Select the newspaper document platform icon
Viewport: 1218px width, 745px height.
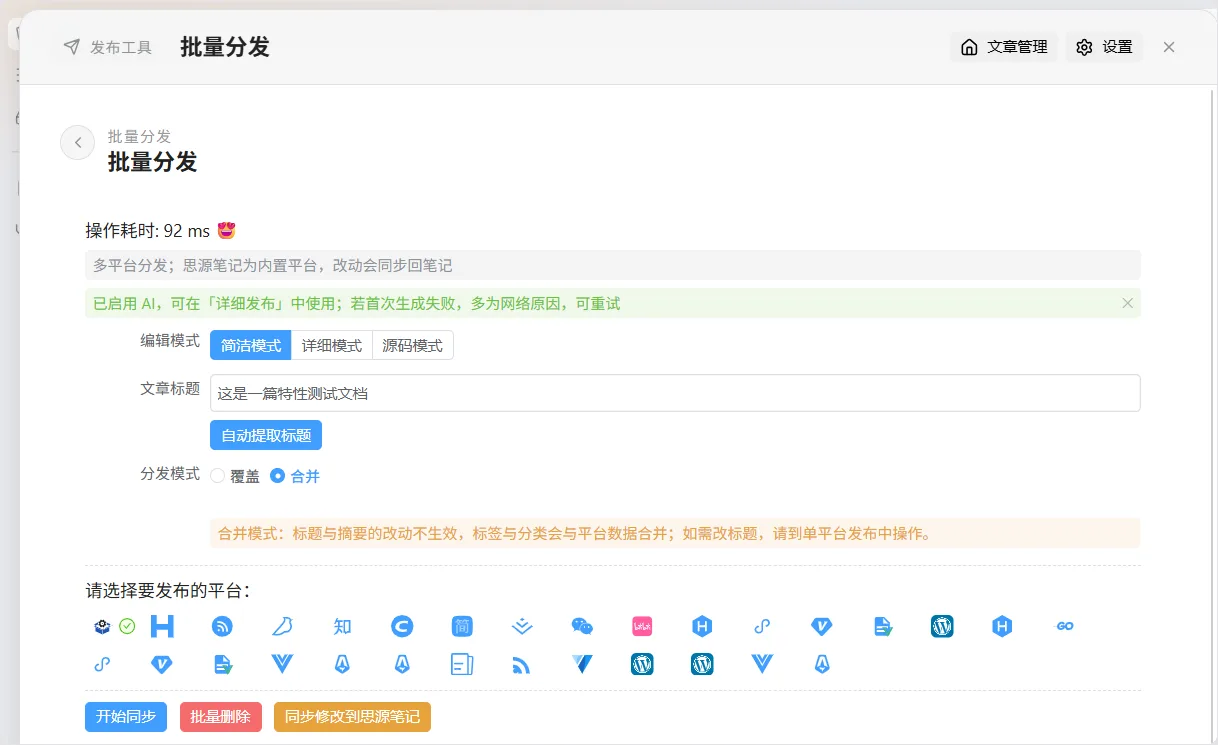[462, 663]
